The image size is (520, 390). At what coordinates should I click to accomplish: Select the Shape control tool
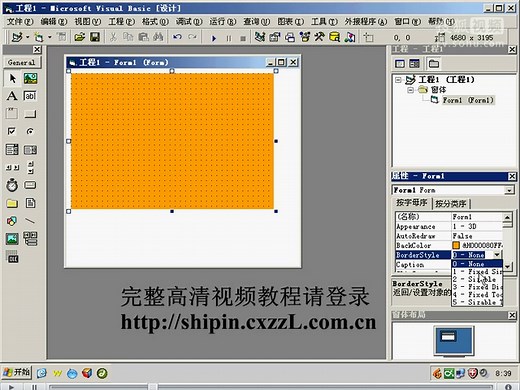tap(12, 221)
